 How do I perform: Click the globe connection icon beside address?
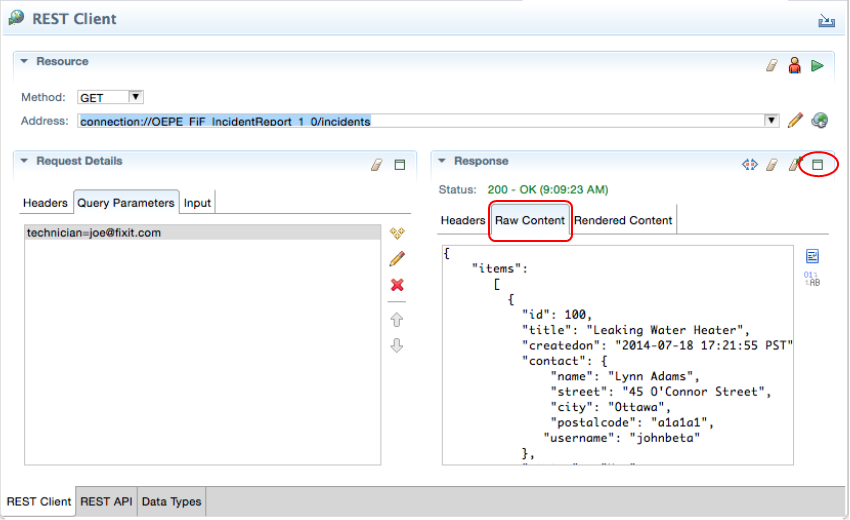820,120
